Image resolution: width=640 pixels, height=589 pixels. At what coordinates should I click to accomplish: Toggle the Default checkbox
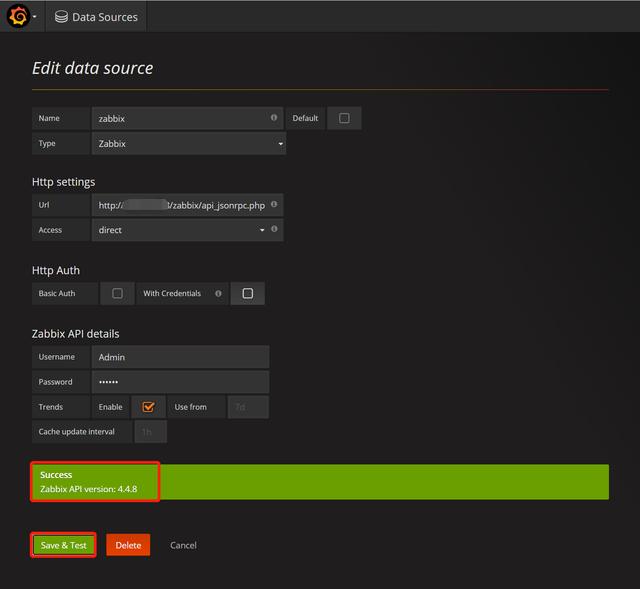coord(344,118)
